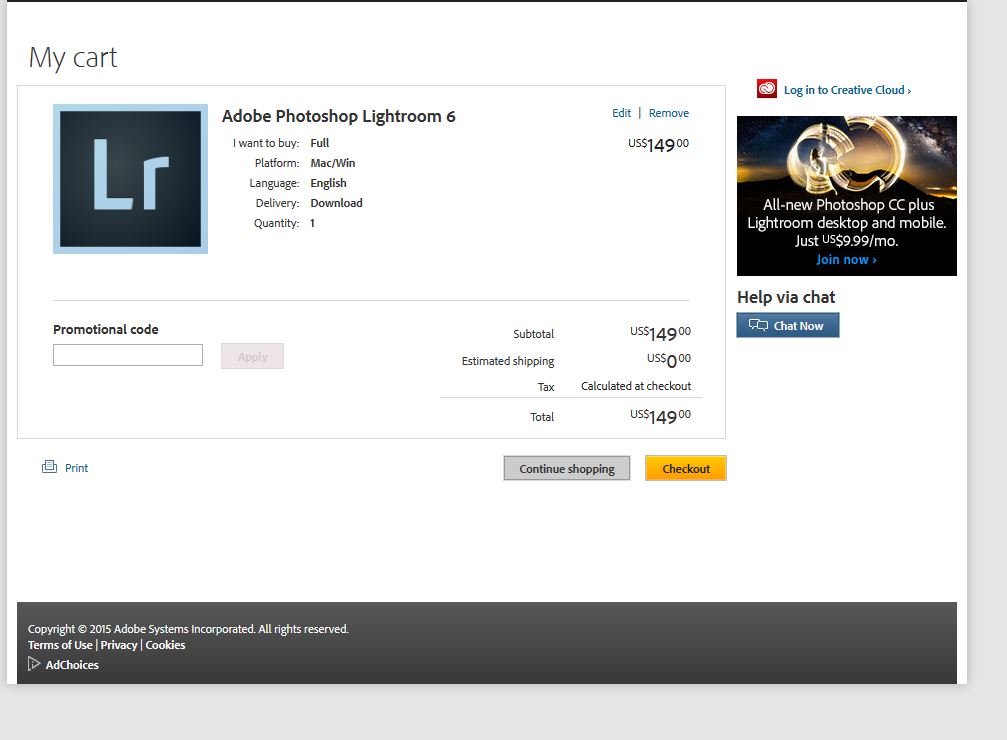This screenshot has height=740, width=1007.
Task: Print the cart page
Action: click(x=76, y=468)
